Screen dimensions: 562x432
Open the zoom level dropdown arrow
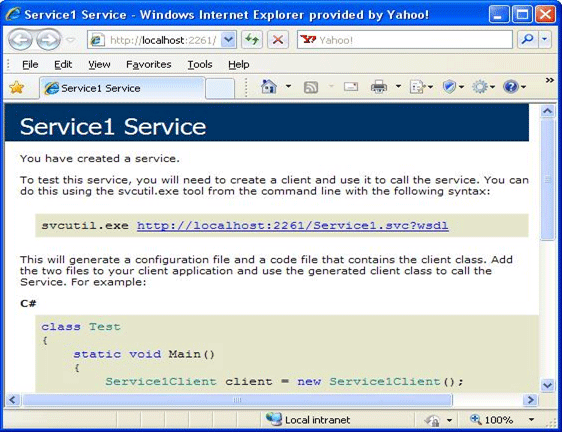(x=531, y=419)
